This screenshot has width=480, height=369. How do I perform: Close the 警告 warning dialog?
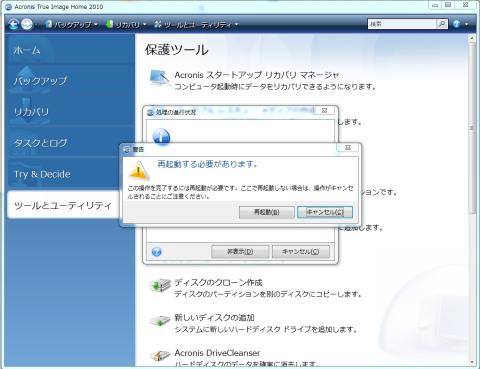[348, 148]
